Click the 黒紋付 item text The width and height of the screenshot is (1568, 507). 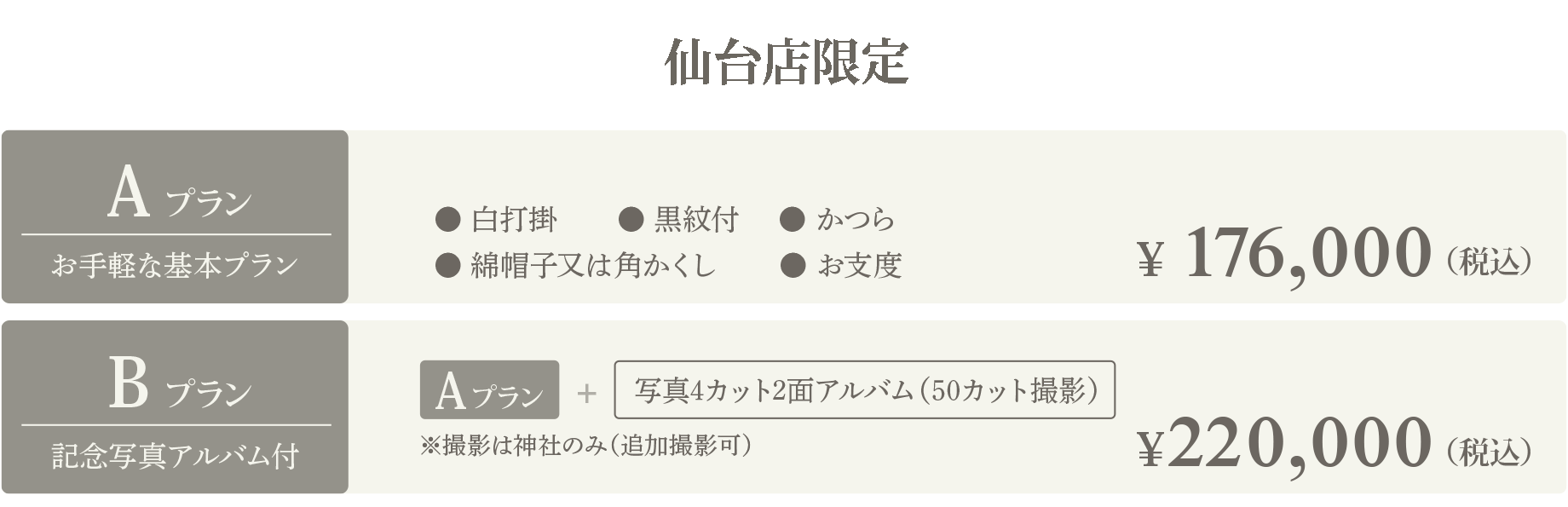(x=696, y=220)
